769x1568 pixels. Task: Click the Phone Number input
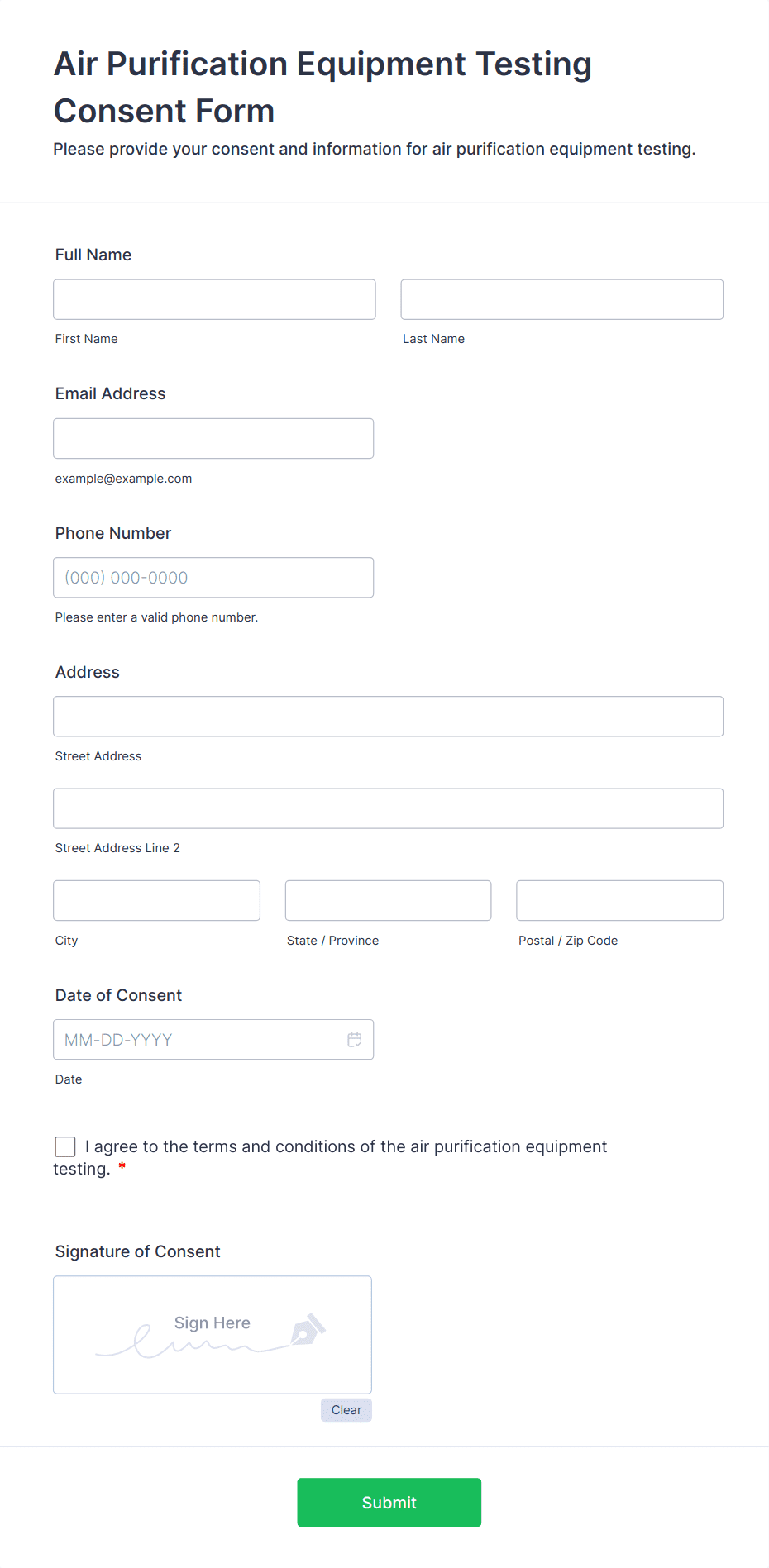point(213,578)
